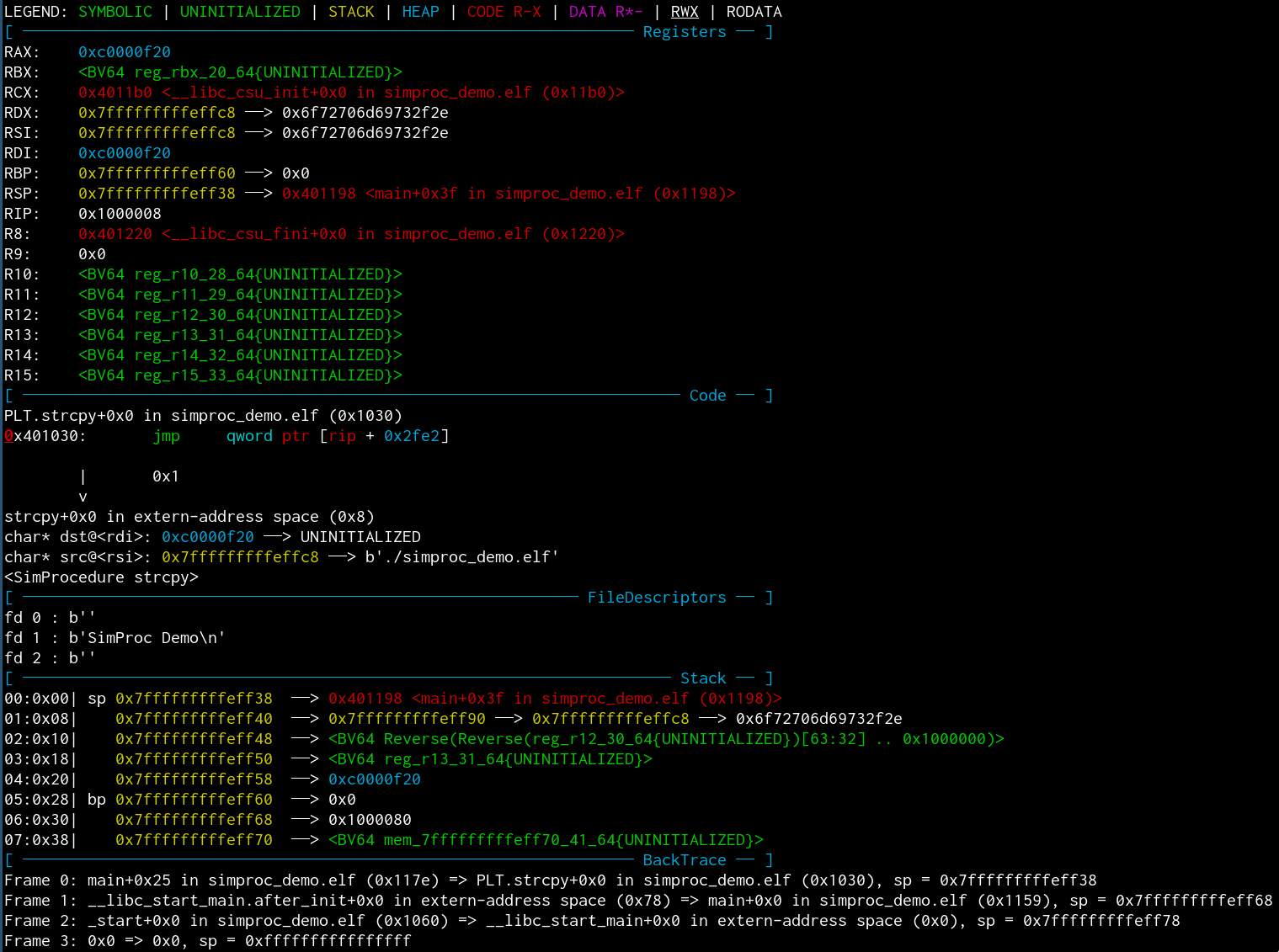
Task: Select the RAX value 0xc0000f20
Action: click(125, 52)
